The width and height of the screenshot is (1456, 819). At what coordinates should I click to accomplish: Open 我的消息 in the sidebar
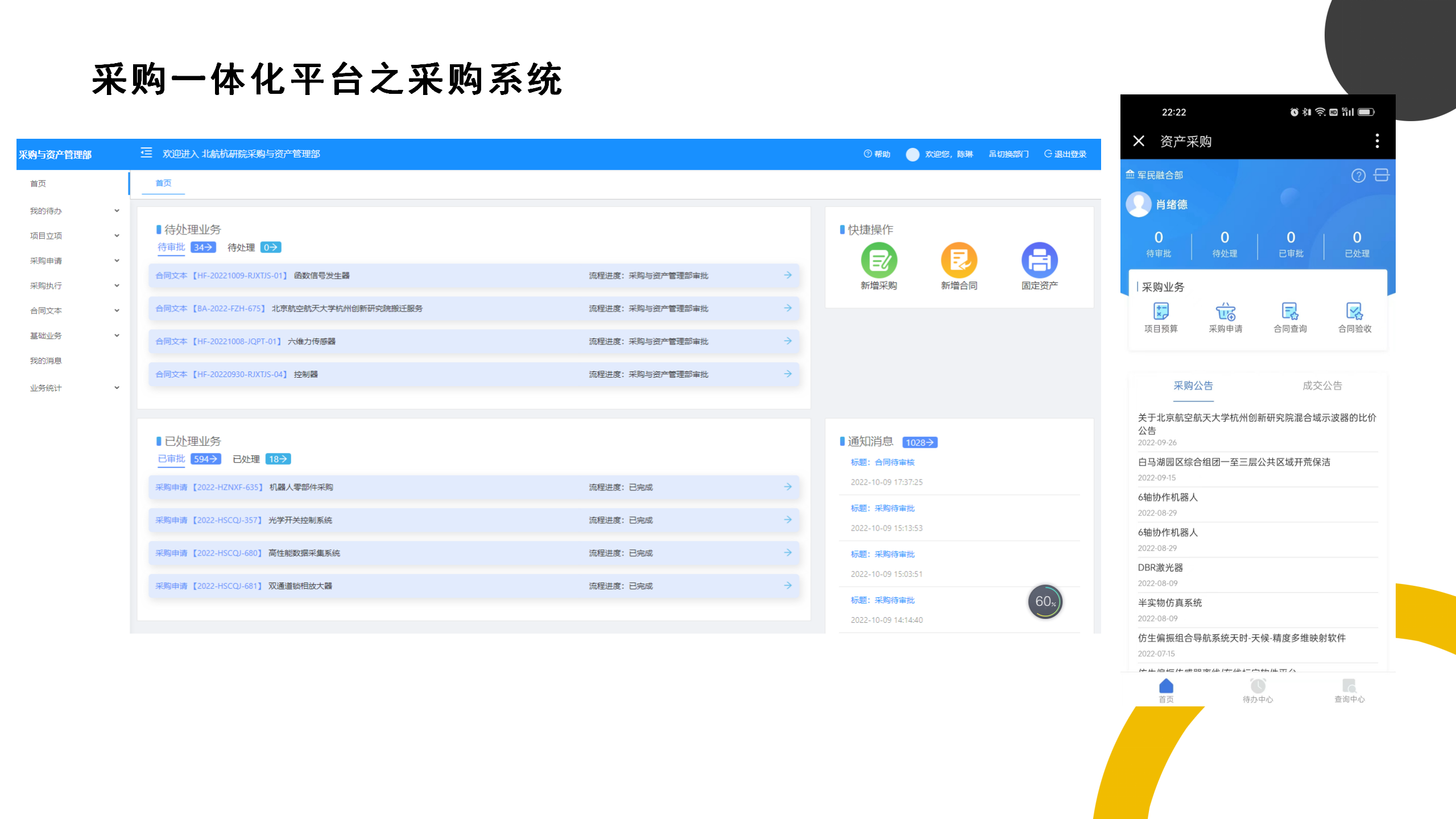tap(45, 361)
